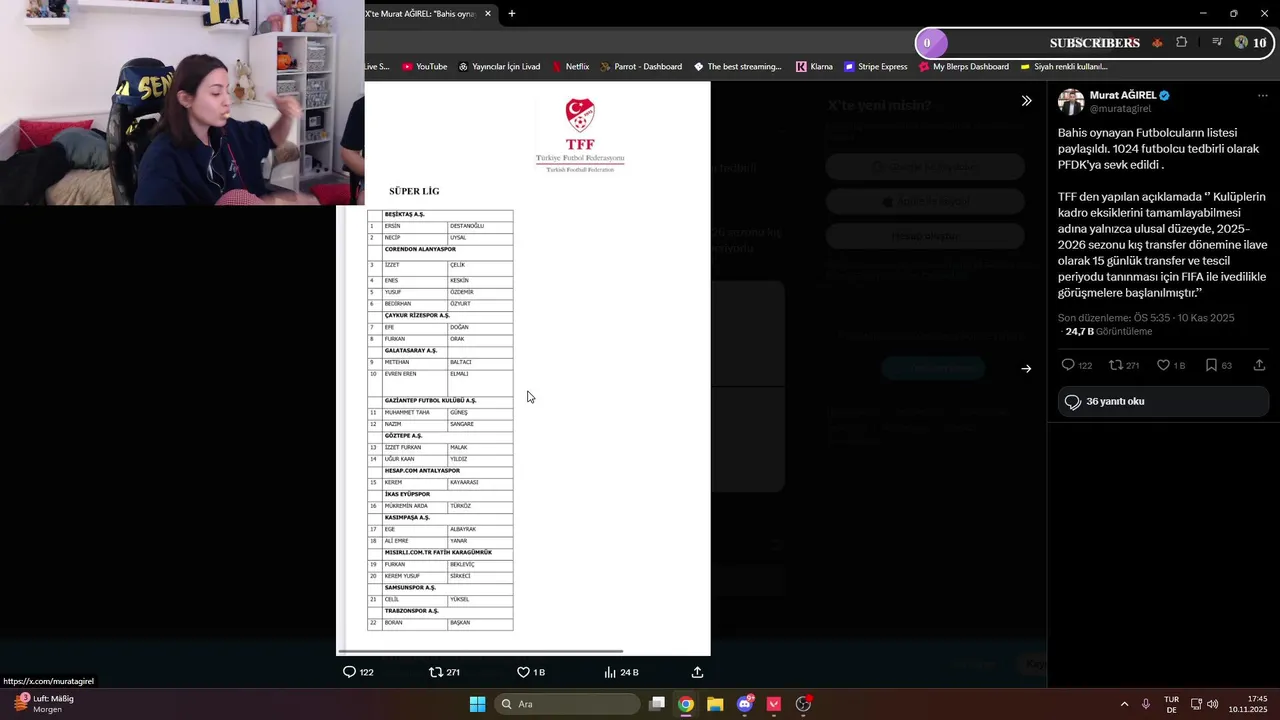Open the Parrot - Dashboard bookmark
This screenshot has height=720, width=1280.
point(640,67)
